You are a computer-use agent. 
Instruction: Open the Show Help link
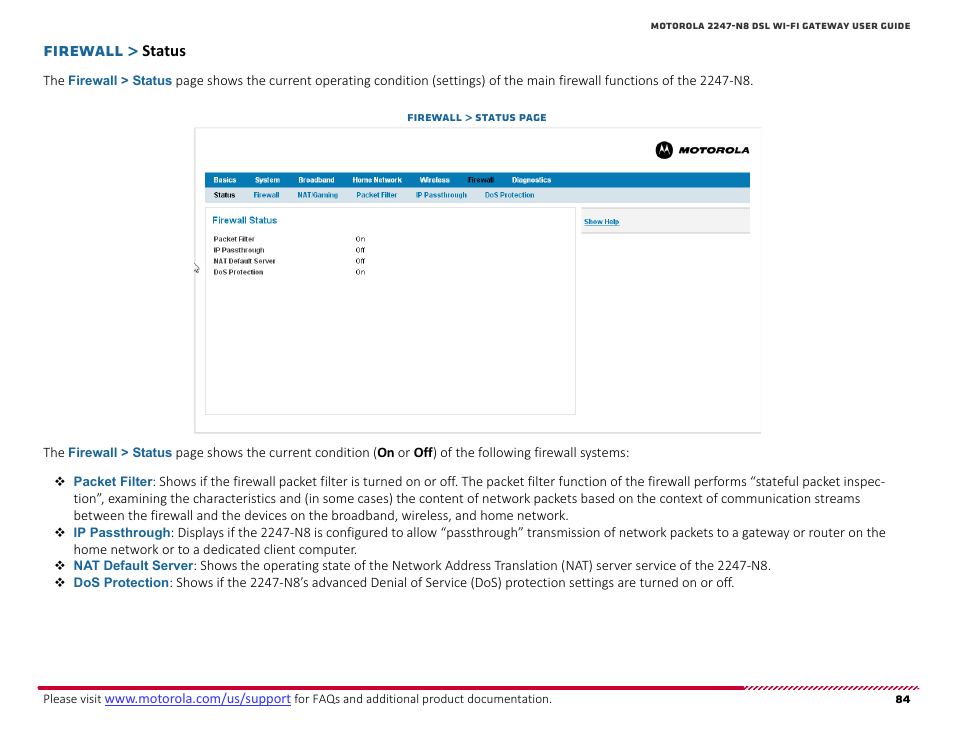pyautogui.click(x=601, y=221)
